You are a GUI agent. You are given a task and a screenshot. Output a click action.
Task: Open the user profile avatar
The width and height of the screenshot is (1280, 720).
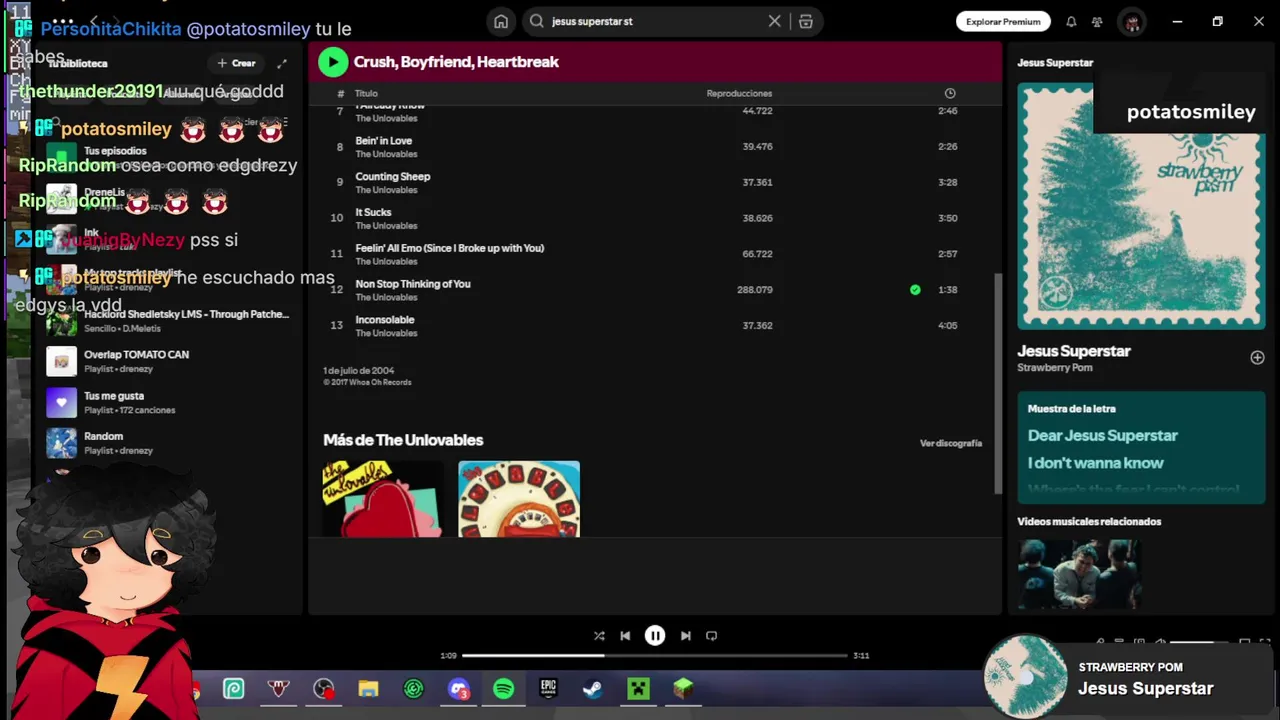click(x=1132, y=21)
